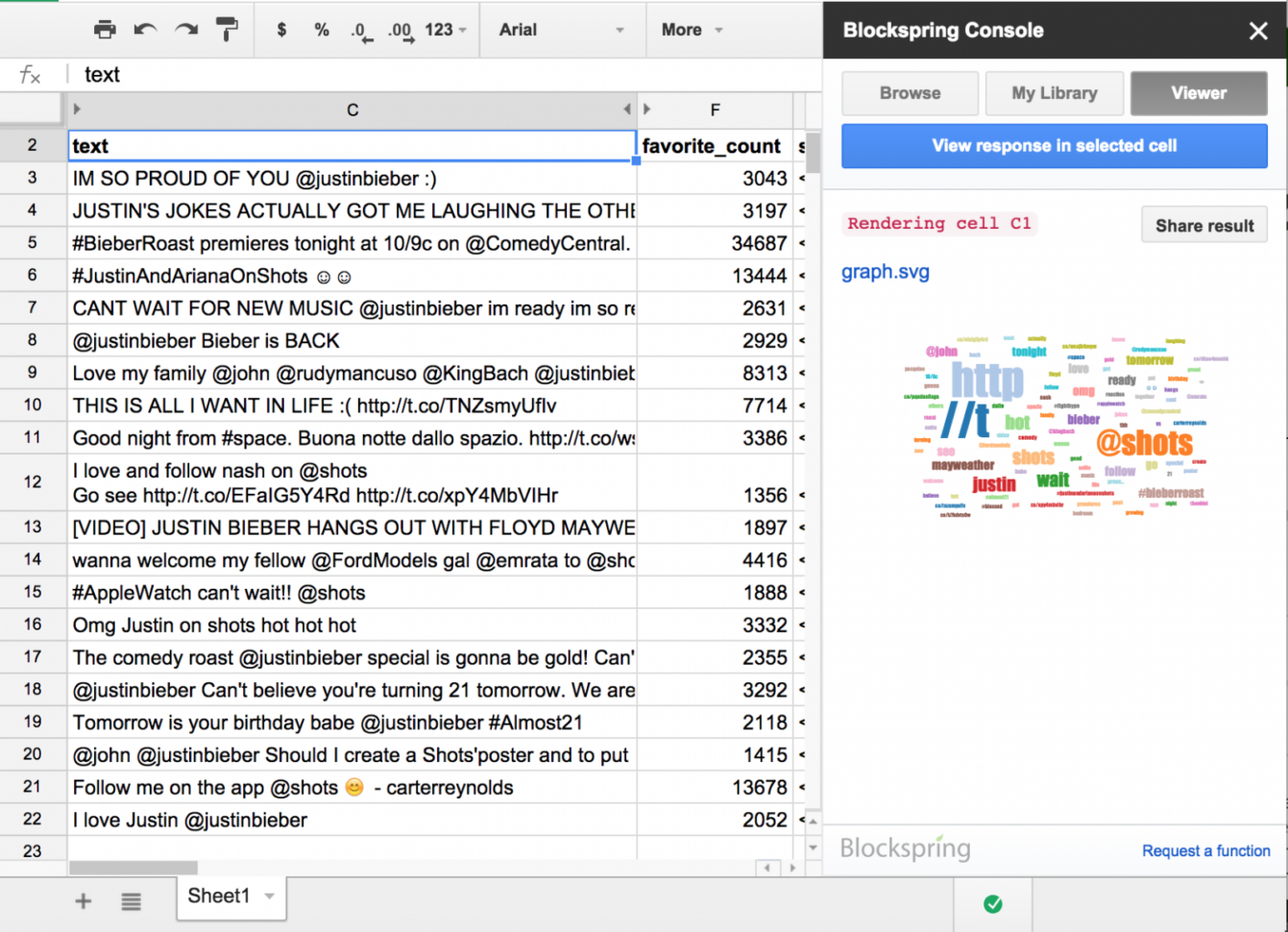Select 'I love and follow nash on @shots' cell
This screenshot has height=932, width=1288.
(x=352, y=483)
